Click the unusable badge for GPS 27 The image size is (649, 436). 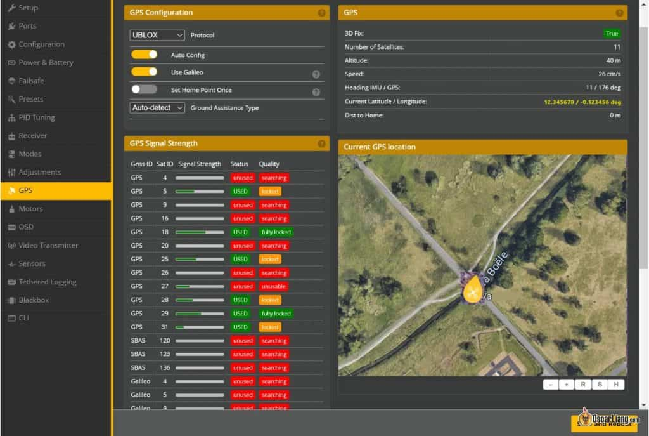pos(274,287)
